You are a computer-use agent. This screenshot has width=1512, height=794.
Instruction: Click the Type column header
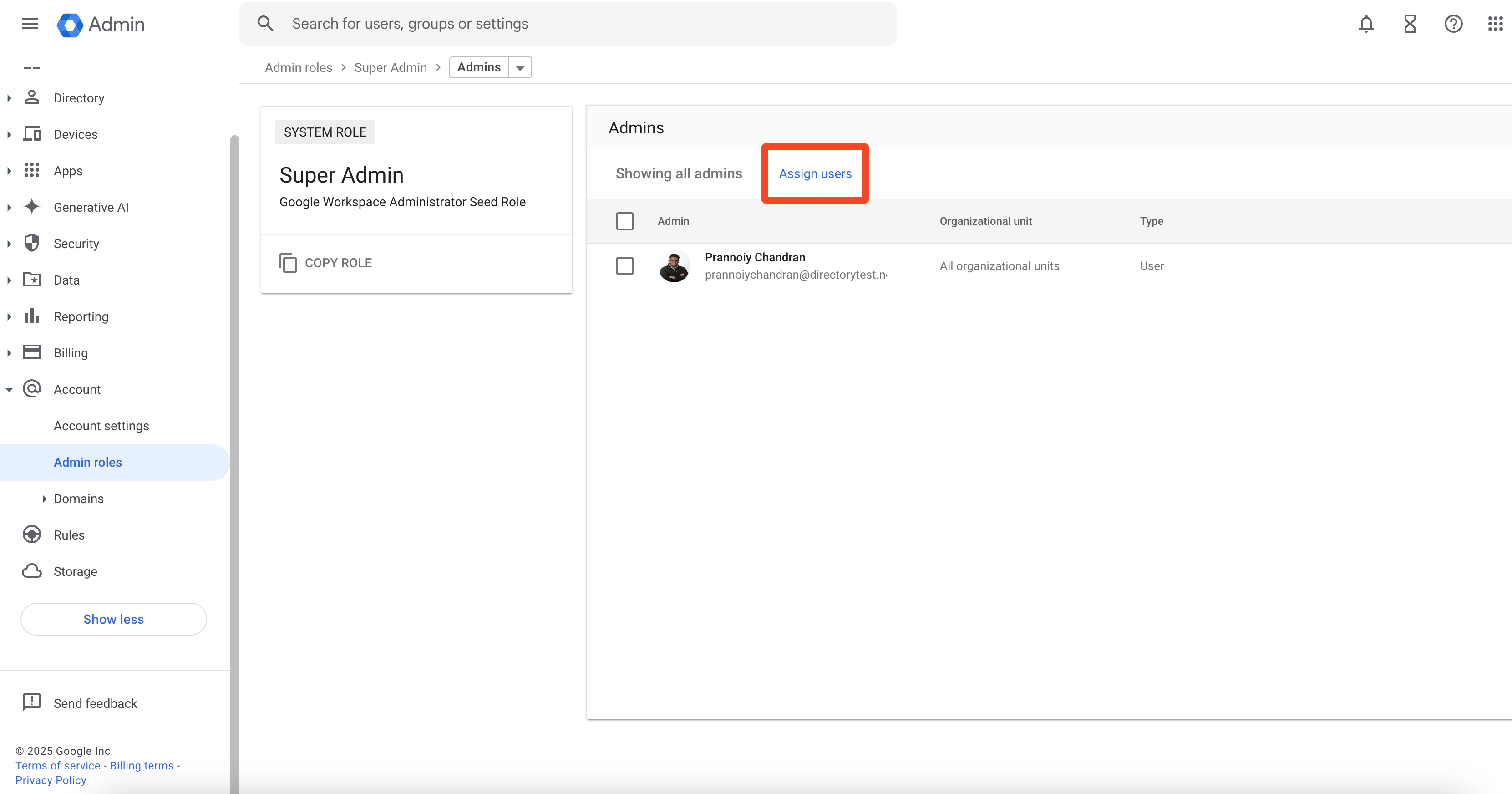[1152, 221]
